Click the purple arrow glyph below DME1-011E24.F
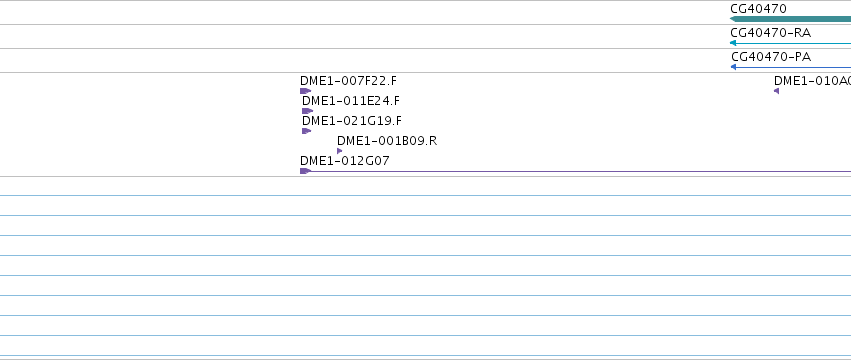The width and height of the screenshot is (851, 360). [308, 111]
